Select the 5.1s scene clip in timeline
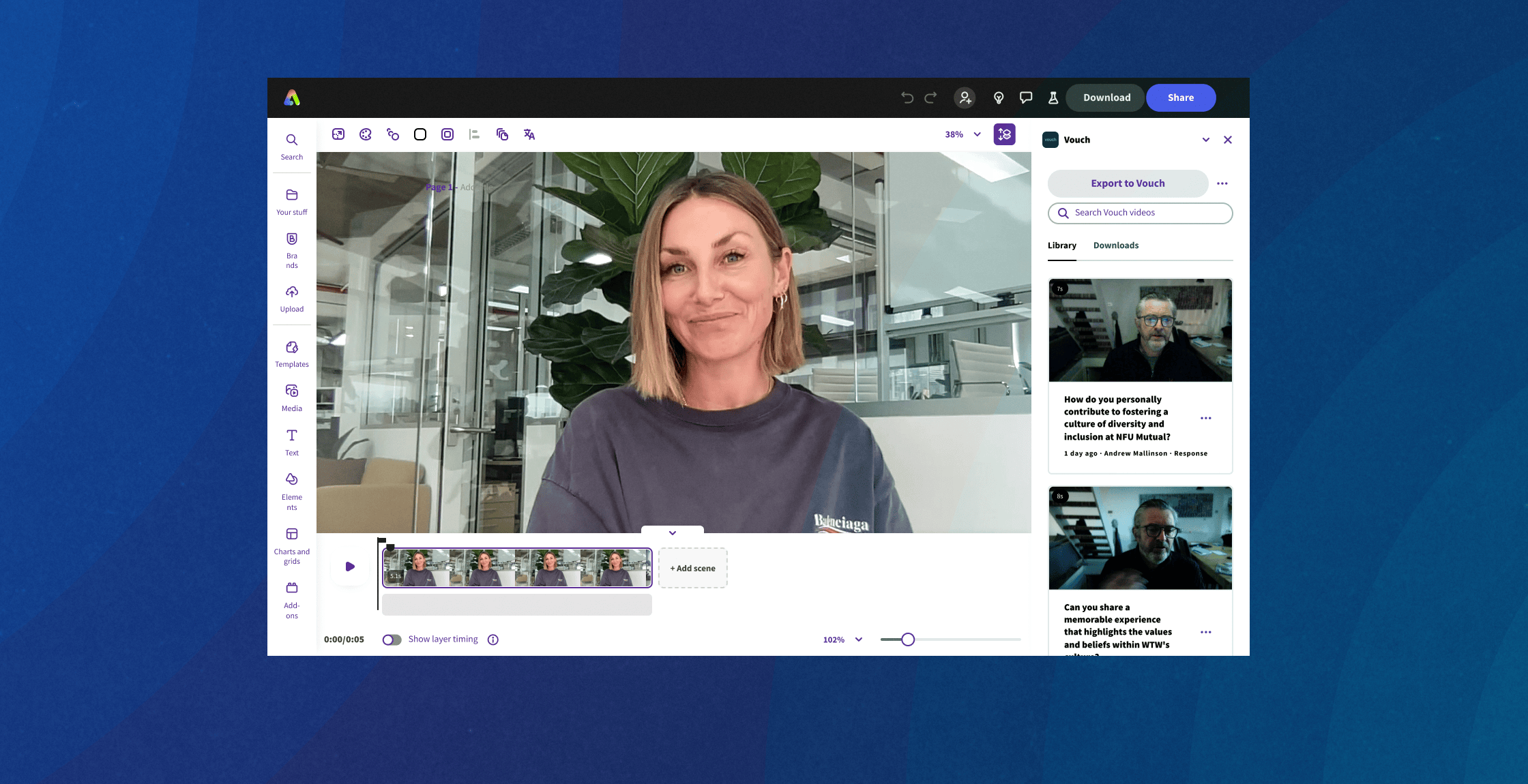 [x=517, y=568]
